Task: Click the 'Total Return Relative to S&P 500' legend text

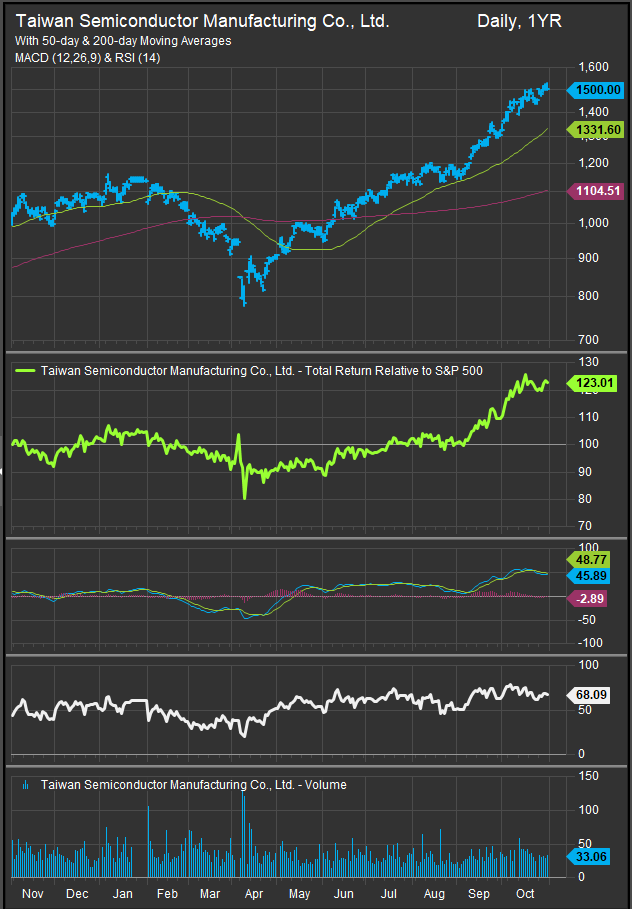Action: (x=390, y=370)
